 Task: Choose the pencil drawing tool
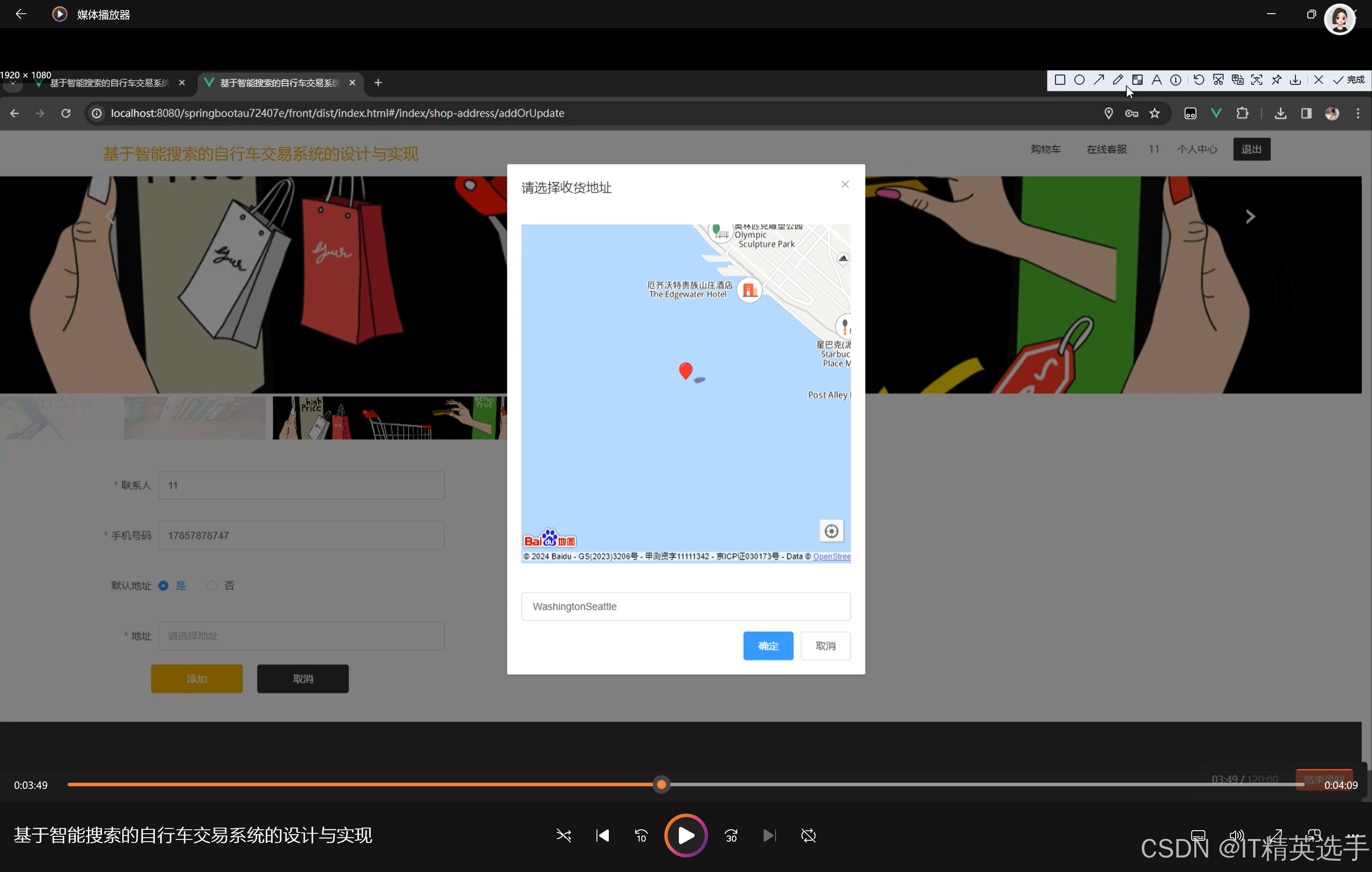[1118, 80]
